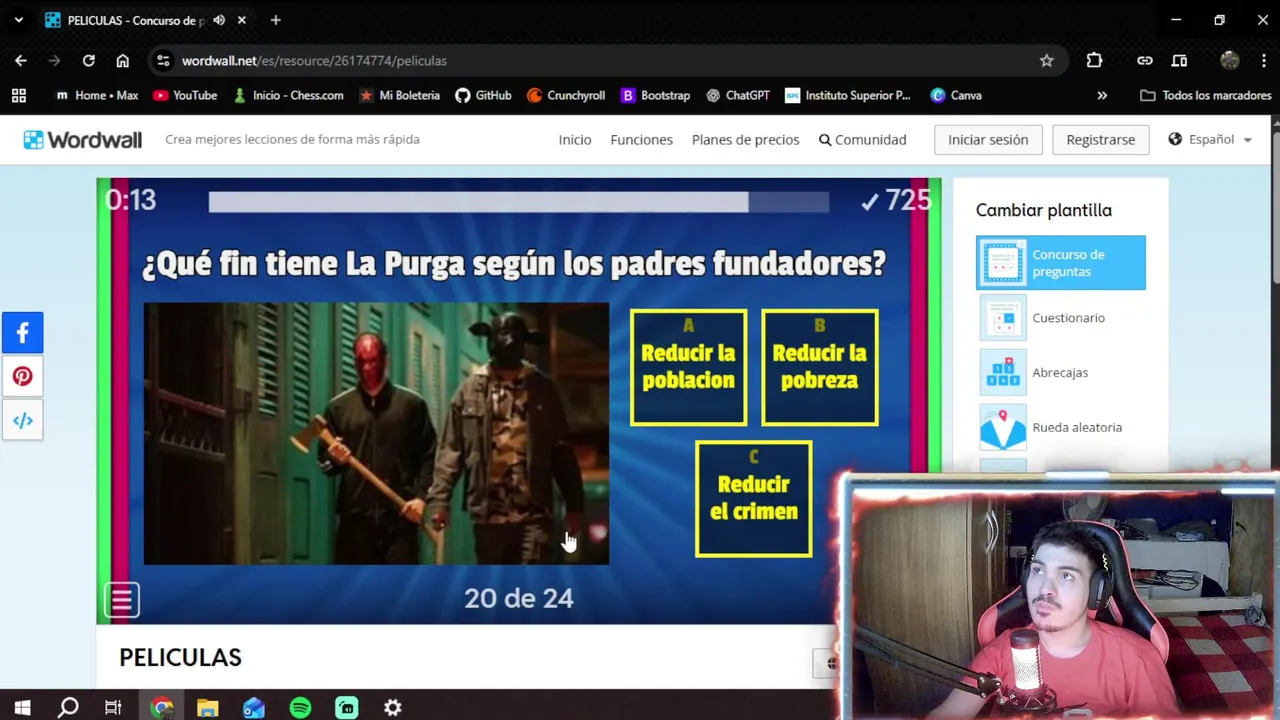Open the side panel toggle icon

pyautogui.click(x=1180, y=61)
